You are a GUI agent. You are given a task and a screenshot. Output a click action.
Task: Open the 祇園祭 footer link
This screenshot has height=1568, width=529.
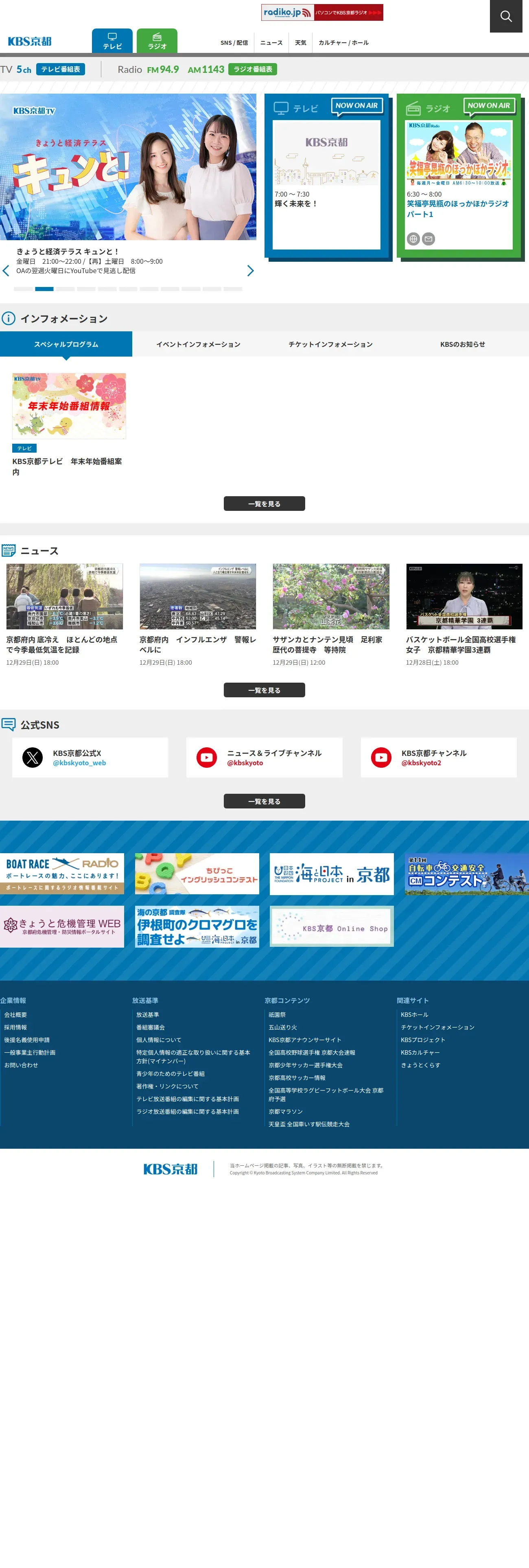pyautogui.click(x=277, y=1015)
